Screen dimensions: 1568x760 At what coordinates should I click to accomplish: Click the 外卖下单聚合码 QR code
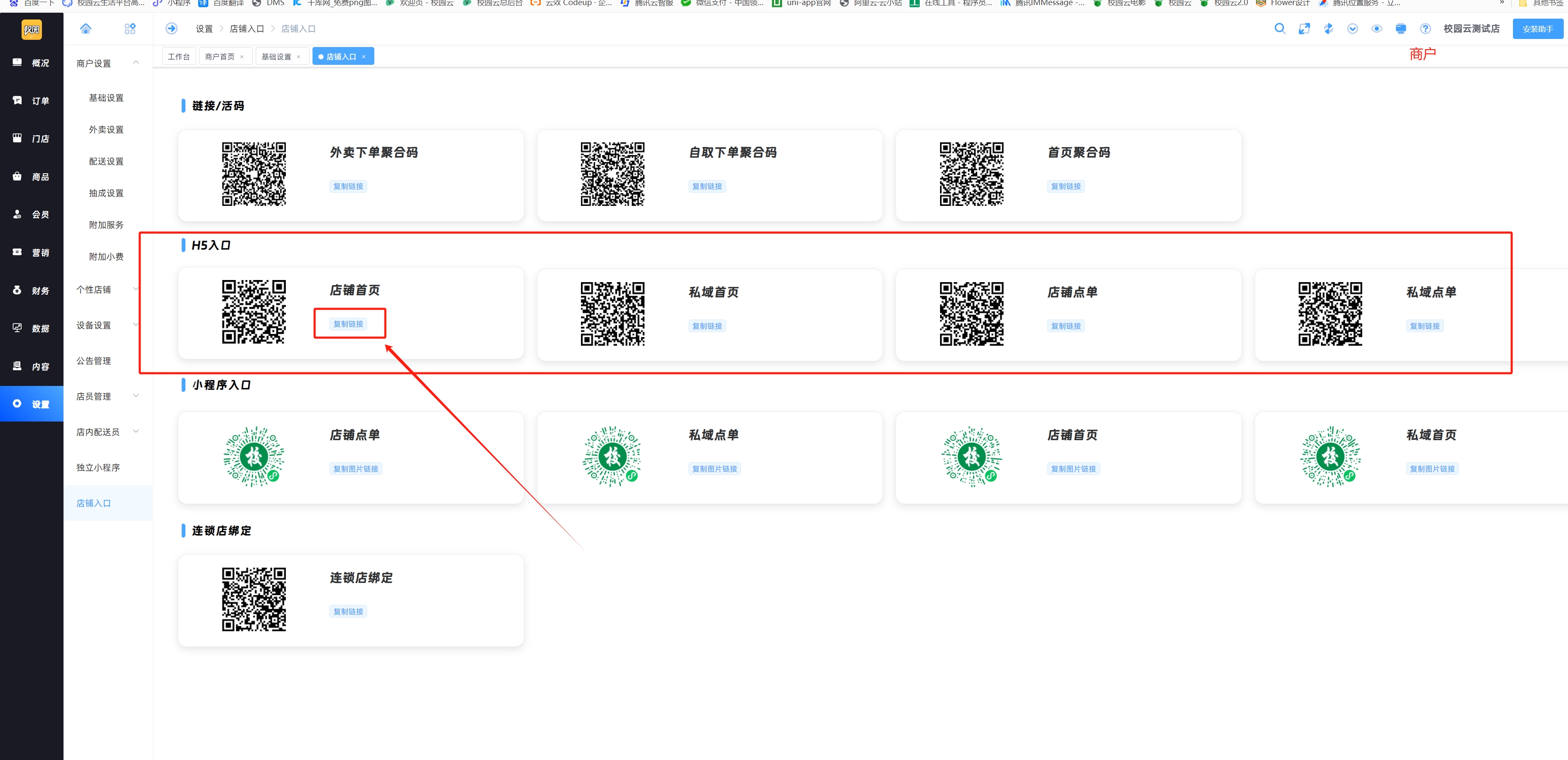tap(254, 174)
